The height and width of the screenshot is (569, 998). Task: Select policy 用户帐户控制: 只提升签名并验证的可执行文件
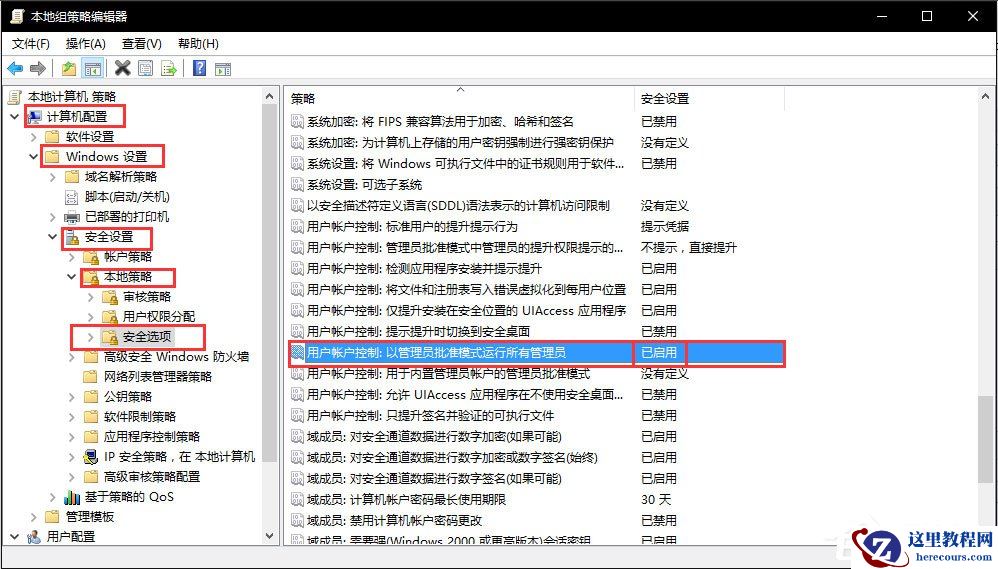(430, 416)
